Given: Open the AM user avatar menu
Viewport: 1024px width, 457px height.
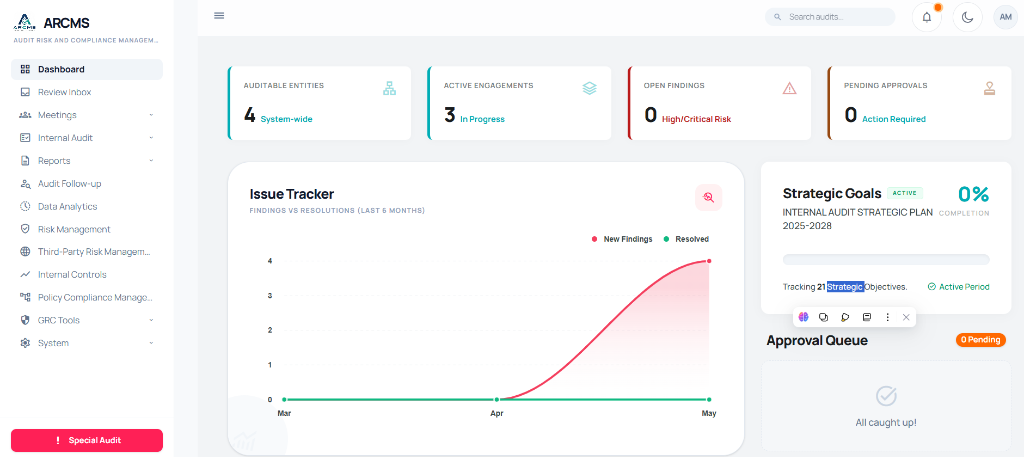Looking at the screenshot, I should (1005, 18).
